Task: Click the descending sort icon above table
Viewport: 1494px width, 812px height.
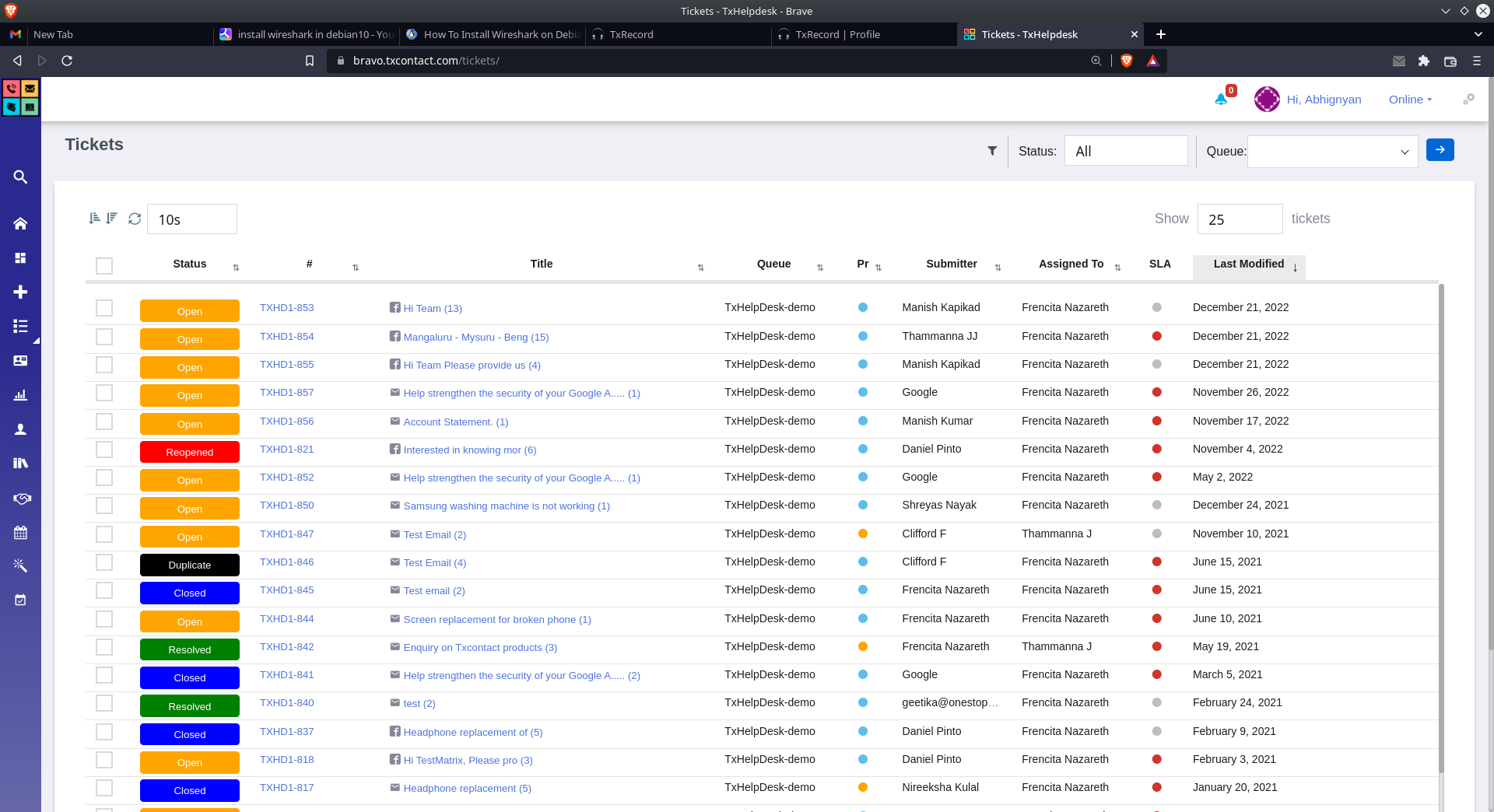Action: point(112,219)
